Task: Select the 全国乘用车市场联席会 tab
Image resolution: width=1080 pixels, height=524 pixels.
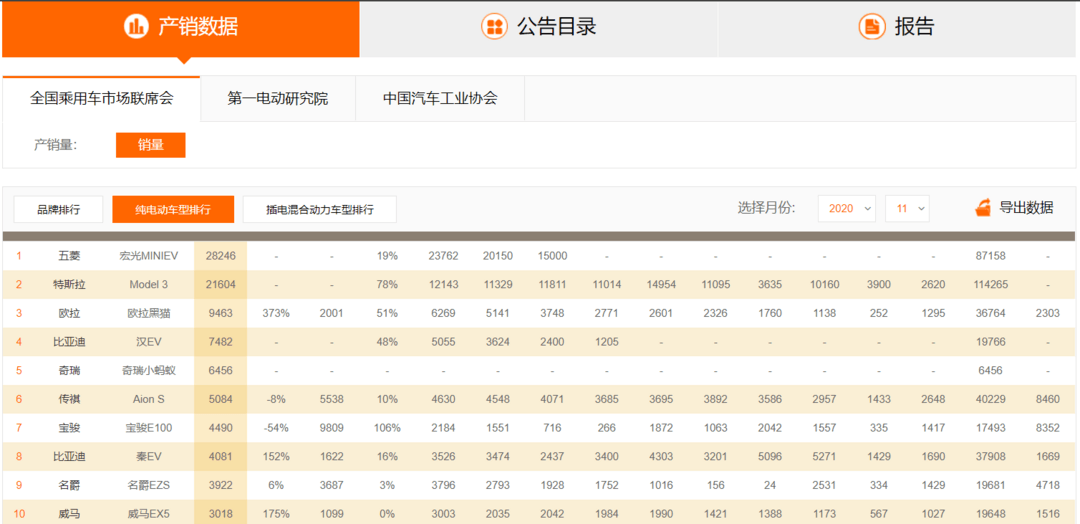Action: pyautogui.click(x=101, y=98)
